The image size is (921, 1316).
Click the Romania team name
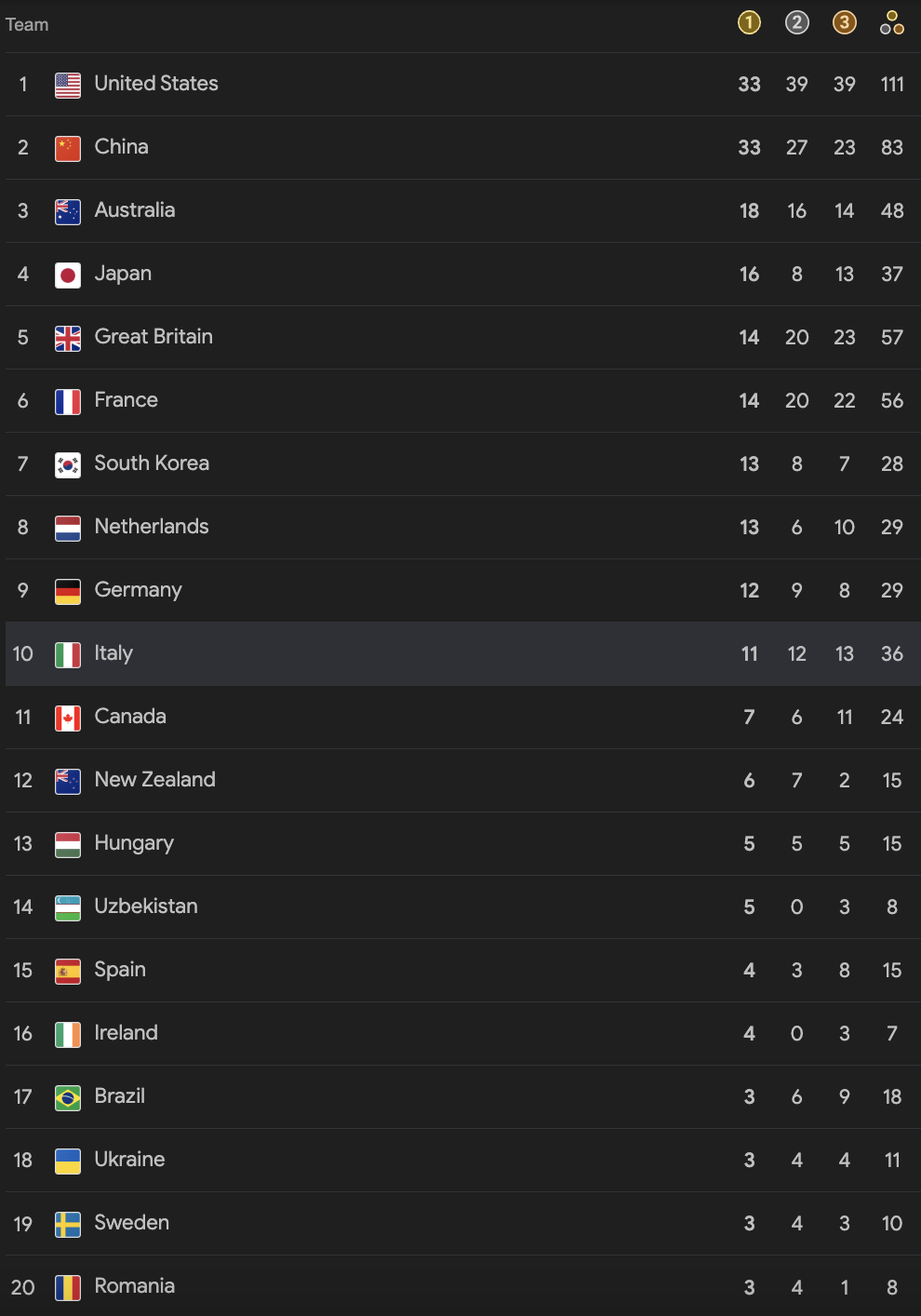click(x=135, y=1286)
